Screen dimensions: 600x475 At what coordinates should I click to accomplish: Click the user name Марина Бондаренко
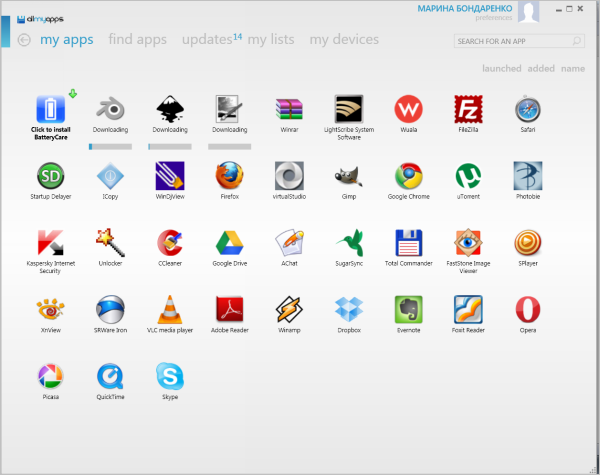point(465,8)
